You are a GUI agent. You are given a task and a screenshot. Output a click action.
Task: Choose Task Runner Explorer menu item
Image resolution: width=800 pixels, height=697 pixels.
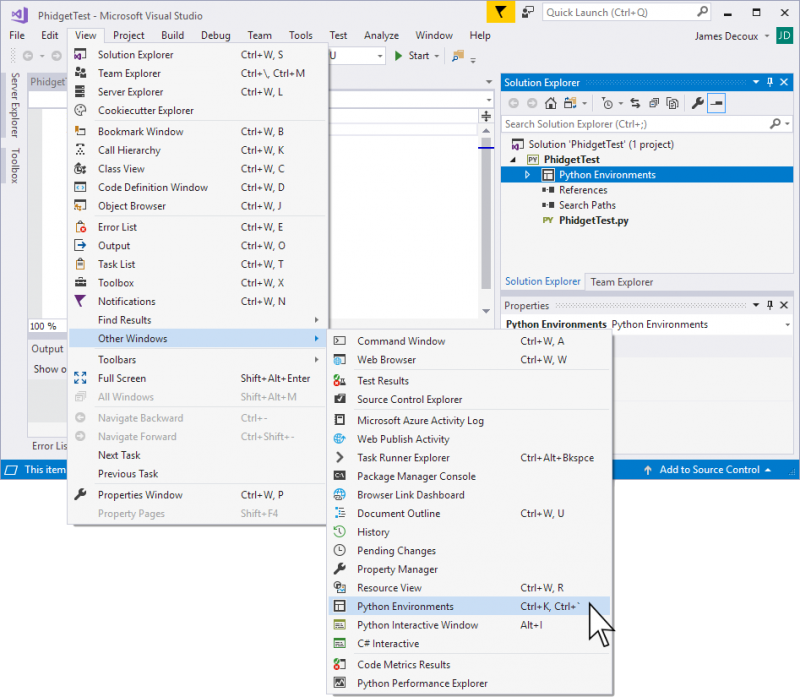click(469, 458)
